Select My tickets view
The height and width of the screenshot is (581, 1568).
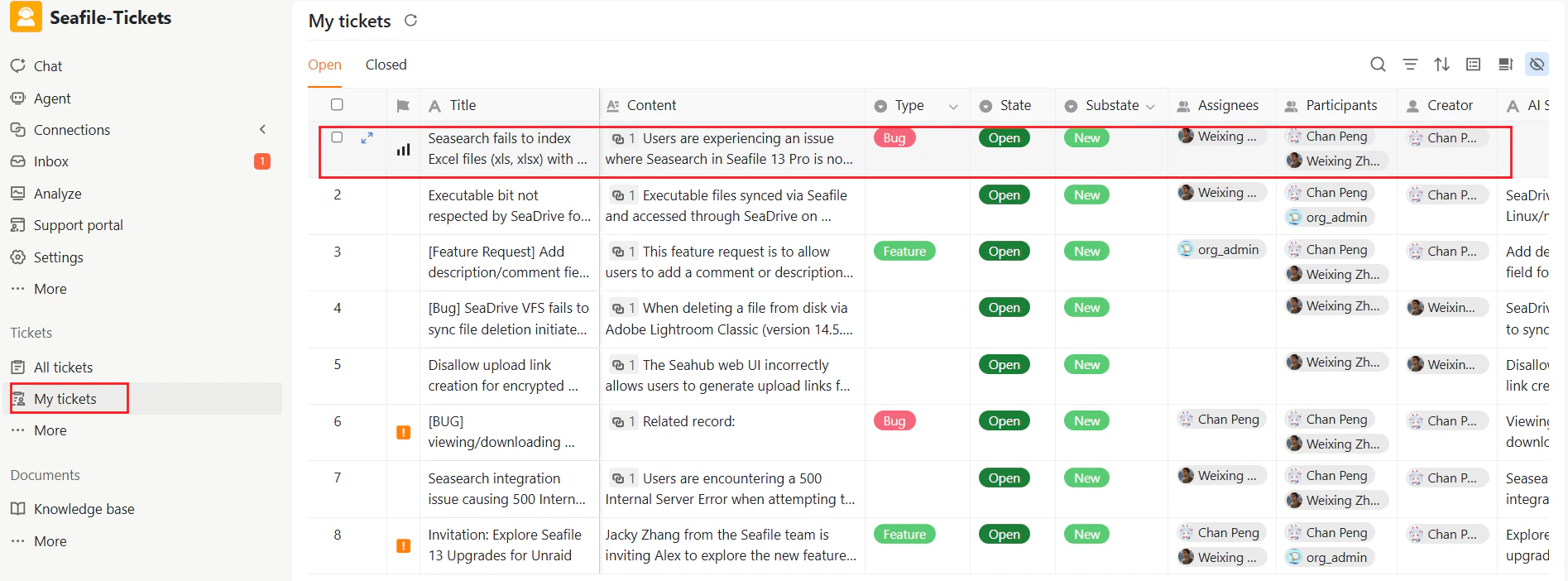coord(65,399)
